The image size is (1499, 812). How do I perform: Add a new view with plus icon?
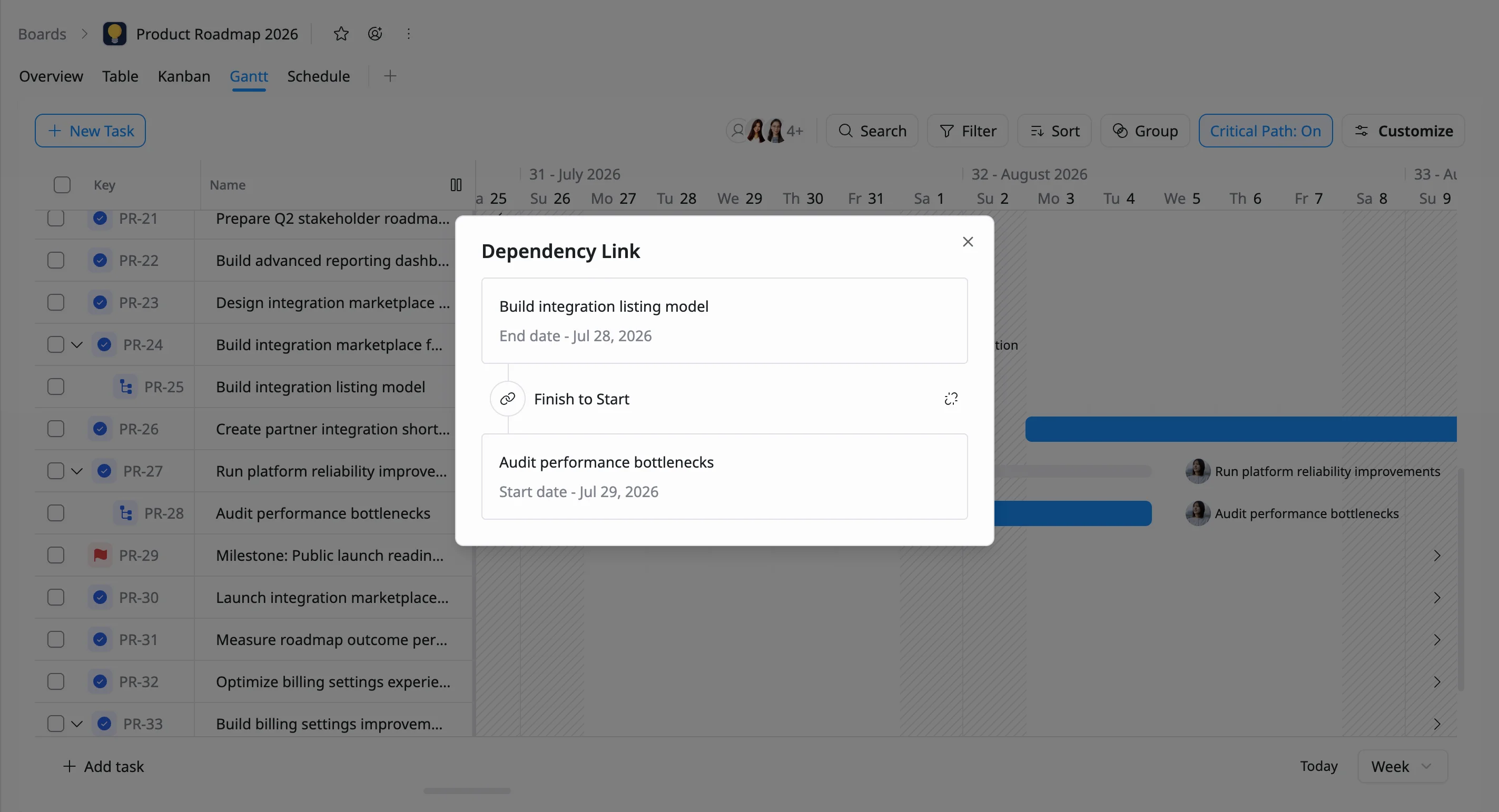click(x=390, y=76)
